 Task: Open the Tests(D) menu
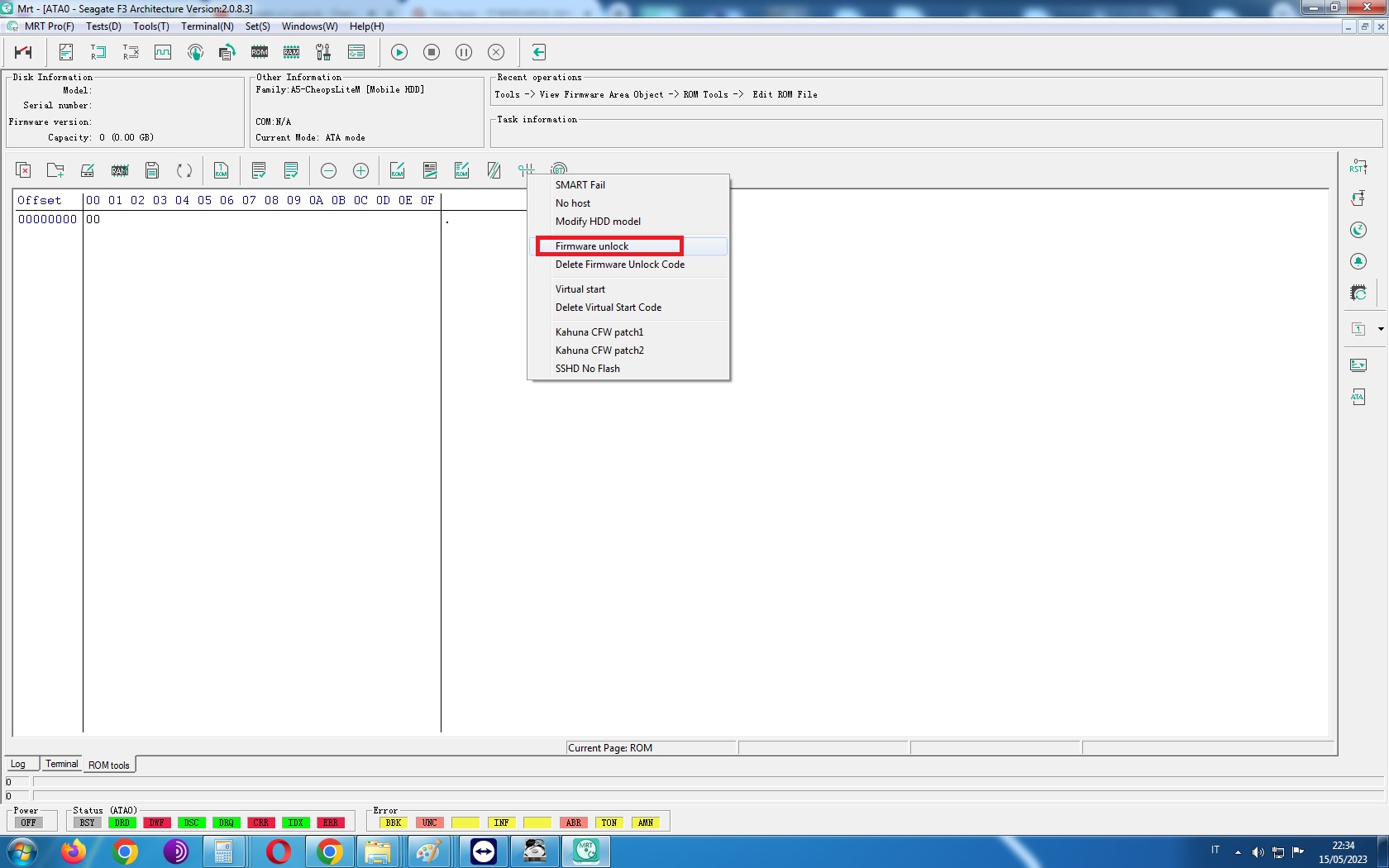pos(103,26)
